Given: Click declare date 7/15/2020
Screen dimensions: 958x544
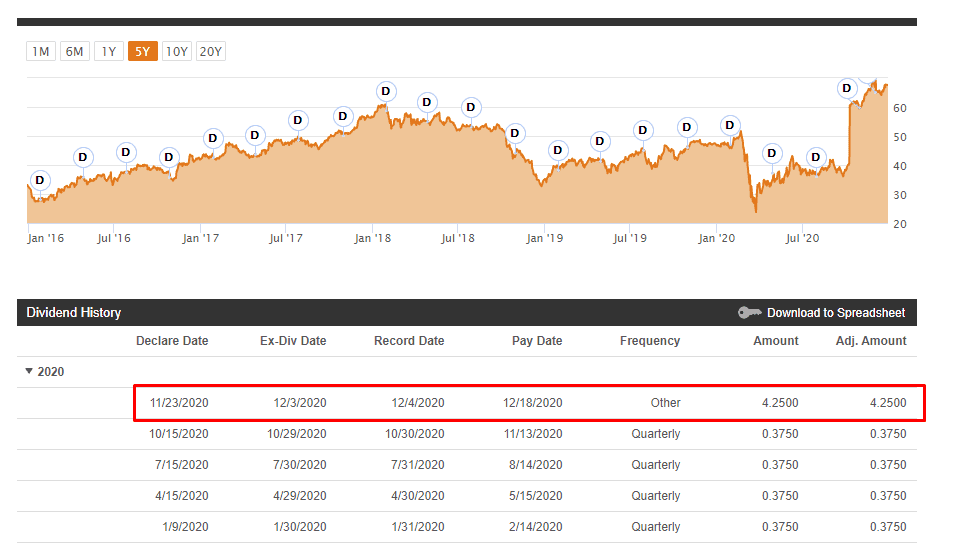Looking at the screenshot, I should click(x=181, y=465).
